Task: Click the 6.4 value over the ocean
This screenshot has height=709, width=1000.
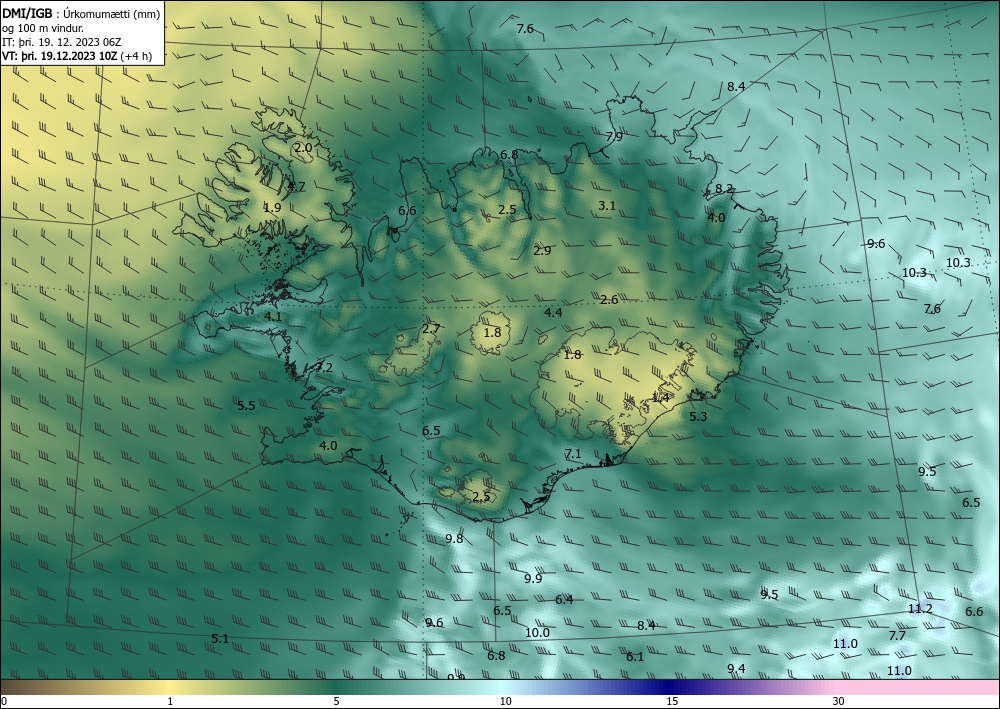Action: coord(564,599)
